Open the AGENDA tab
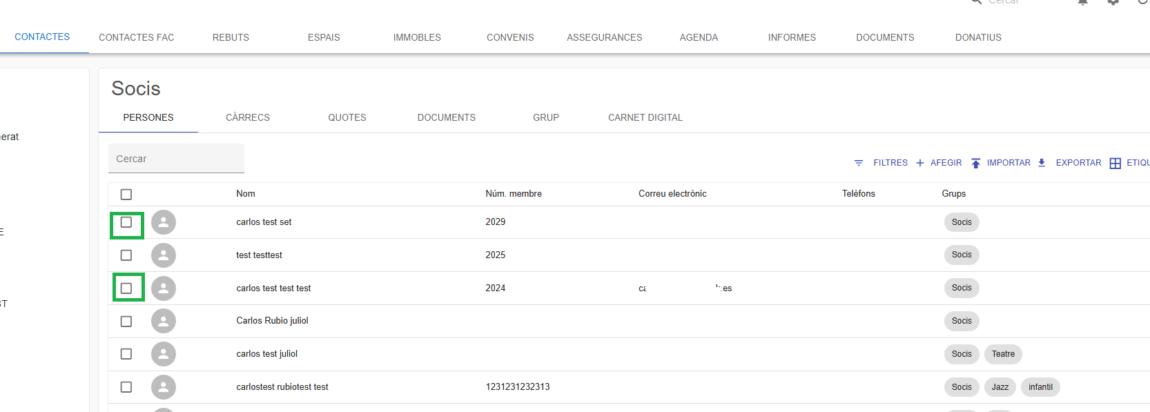The width and height of the screenshot is (1150, 412). [698, 37]
